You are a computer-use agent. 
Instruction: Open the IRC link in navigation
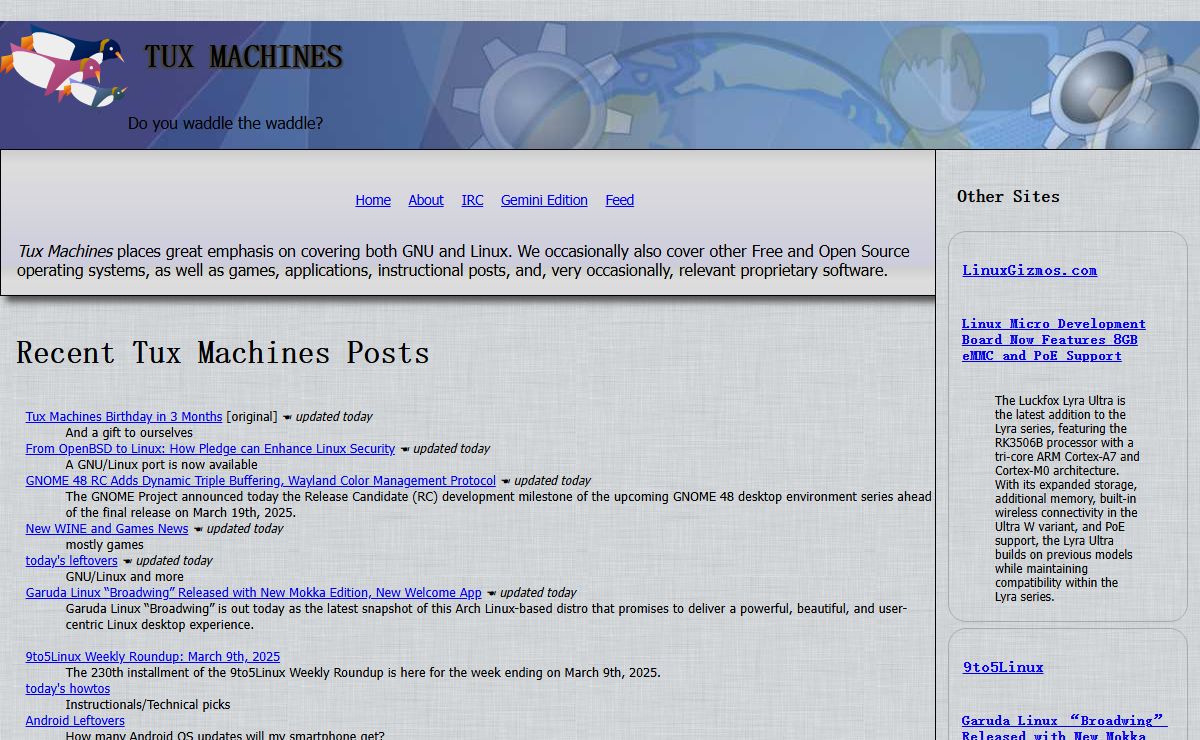point(472,200)
